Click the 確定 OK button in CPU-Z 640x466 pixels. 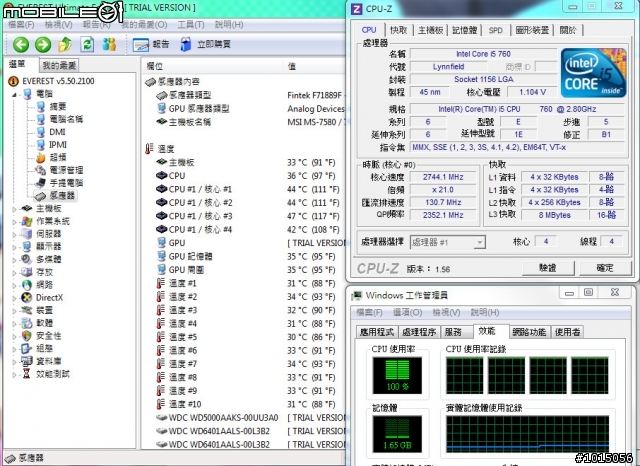[x=604, y=268]
